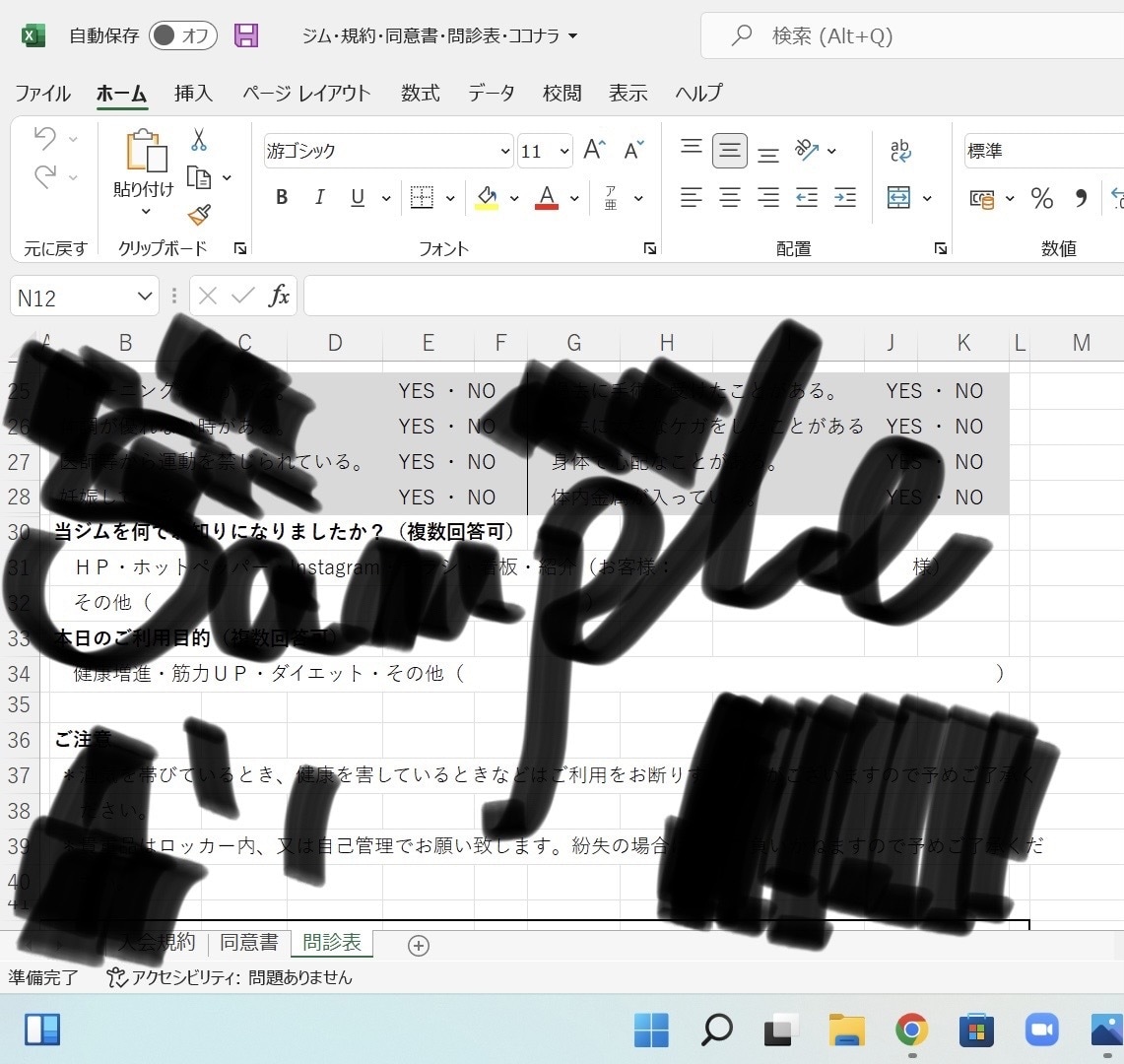
Task: Open the Alignment settings dialog launcher
Action: click(x=940, y=248)
